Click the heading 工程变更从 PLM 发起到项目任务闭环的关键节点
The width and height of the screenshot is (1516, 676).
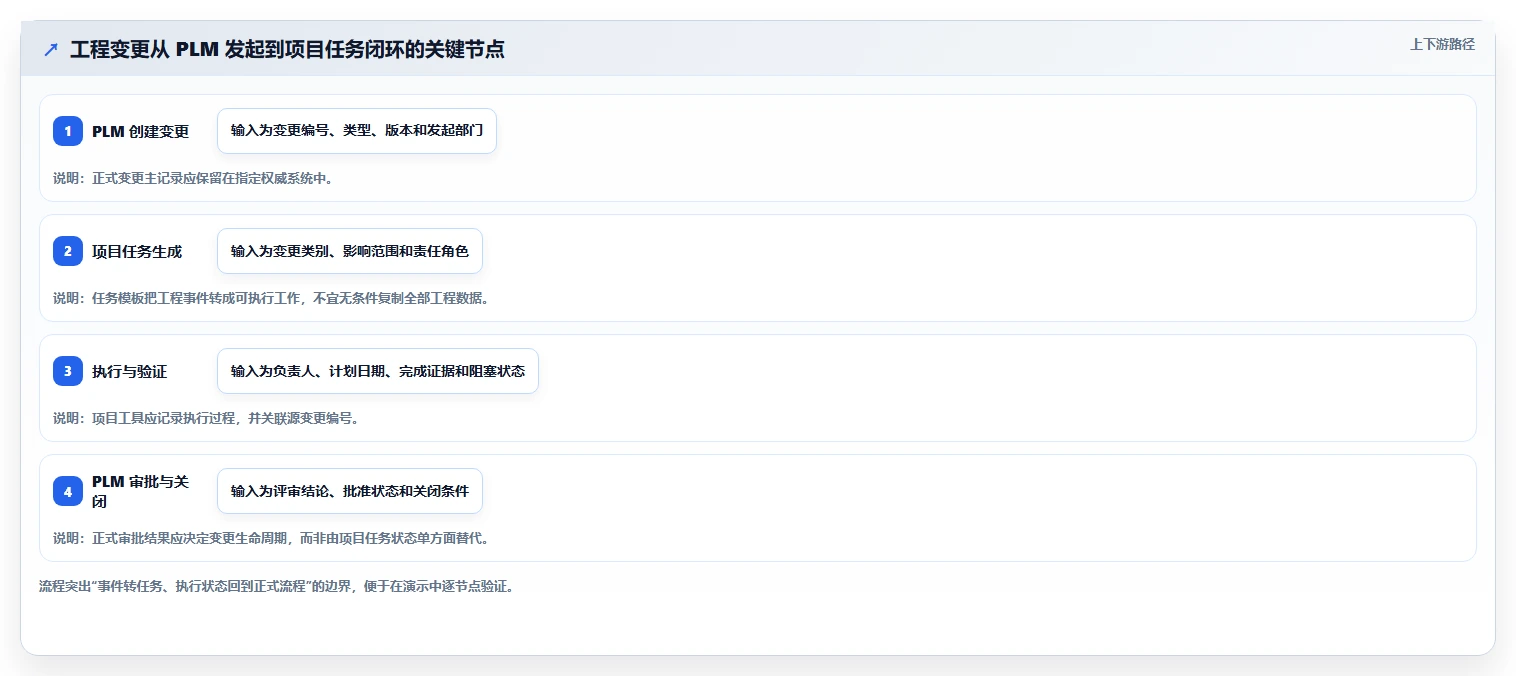[287, 49]
